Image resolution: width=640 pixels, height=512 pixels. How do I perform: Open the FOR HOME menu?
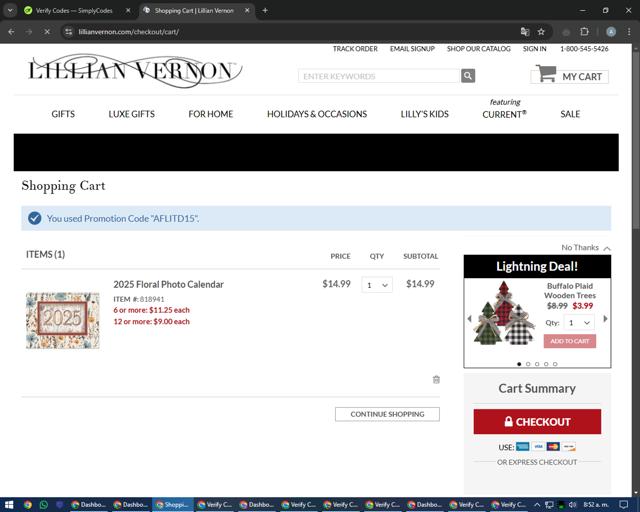[211, 114]
